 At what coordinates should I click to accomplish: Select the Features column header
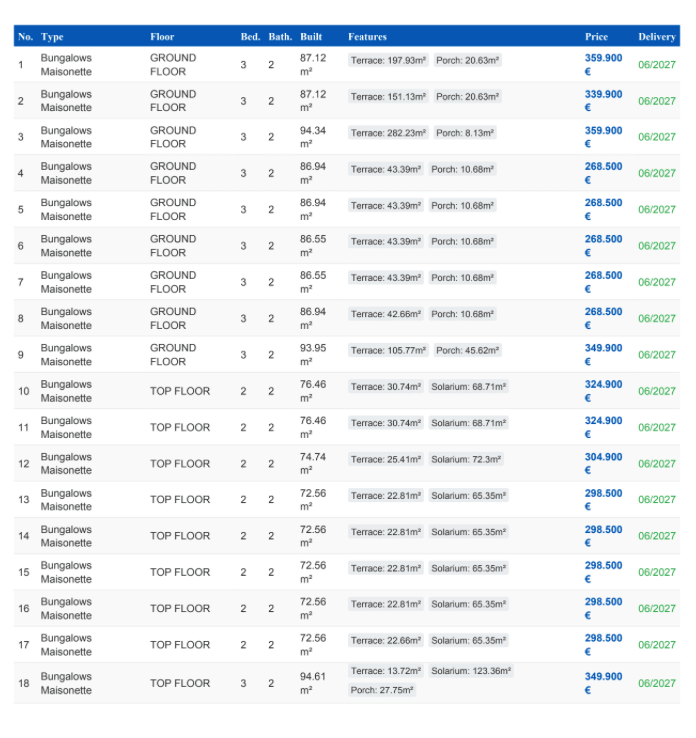point(367,37)
